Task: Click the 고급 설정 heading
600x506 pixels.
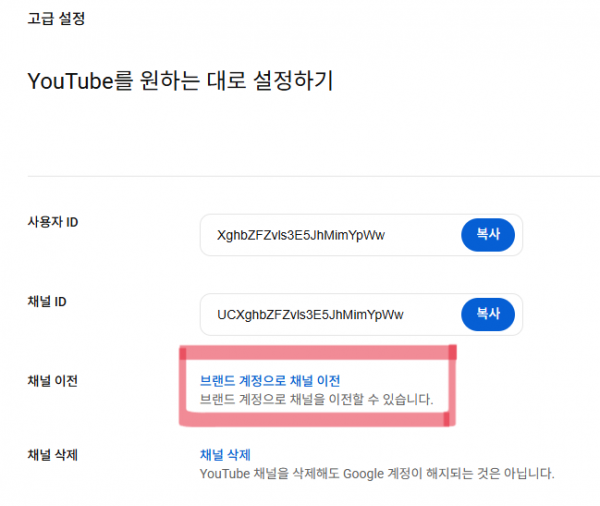Action: [x=56, y=18]
